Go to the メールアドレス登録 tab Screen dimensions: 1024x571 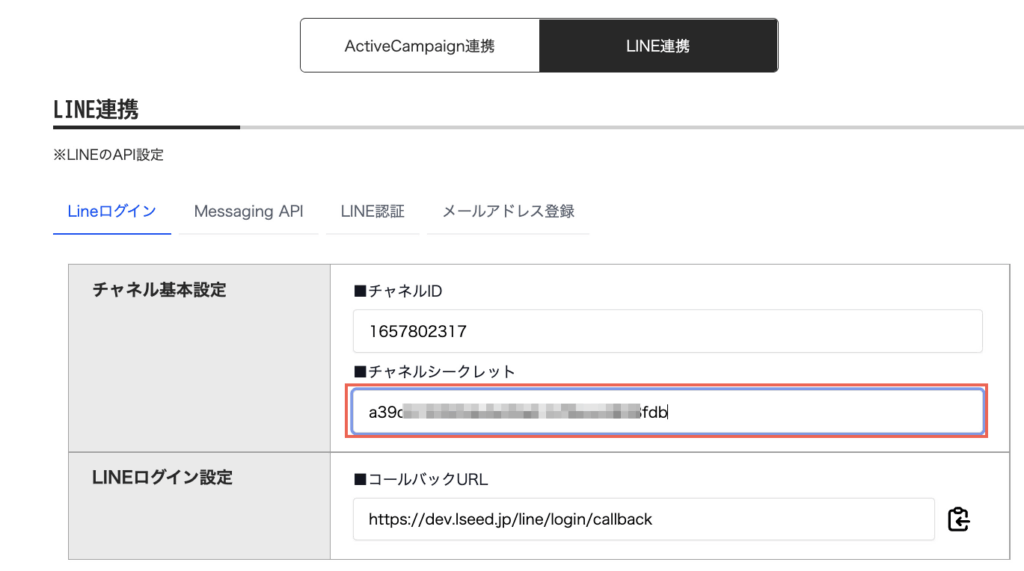(x=508, y=212)
